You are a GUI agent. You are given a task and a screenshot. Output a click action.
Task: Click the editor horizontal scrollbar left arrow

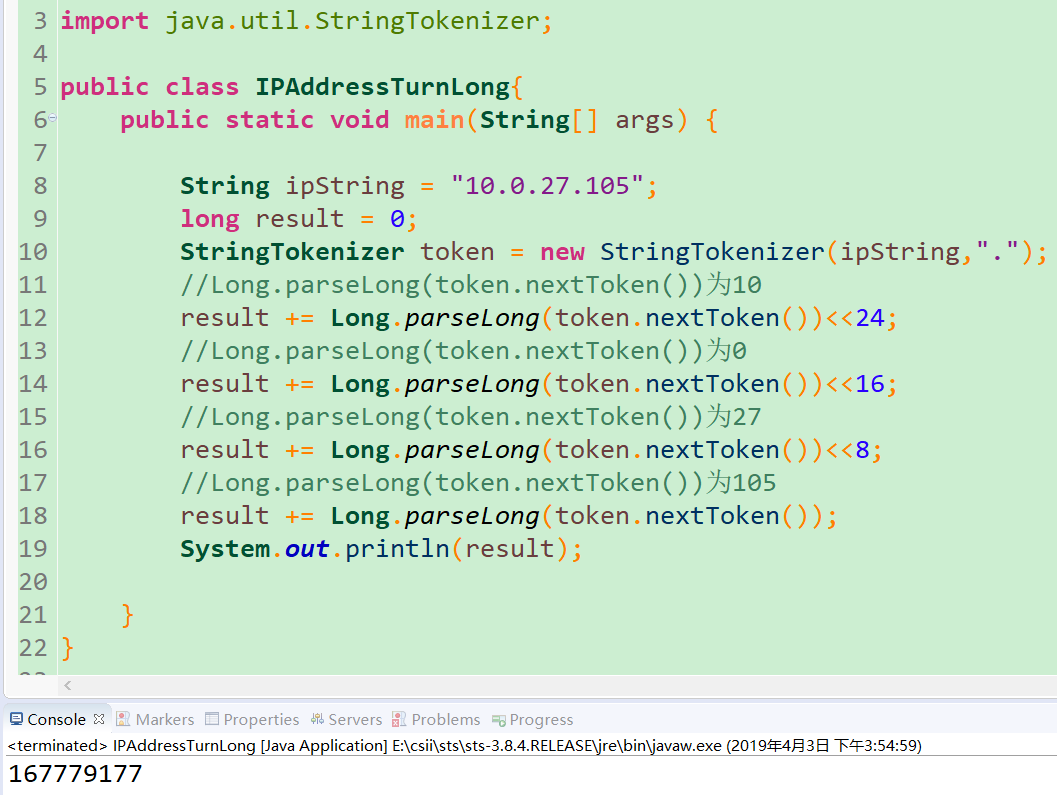coord(67,685)
